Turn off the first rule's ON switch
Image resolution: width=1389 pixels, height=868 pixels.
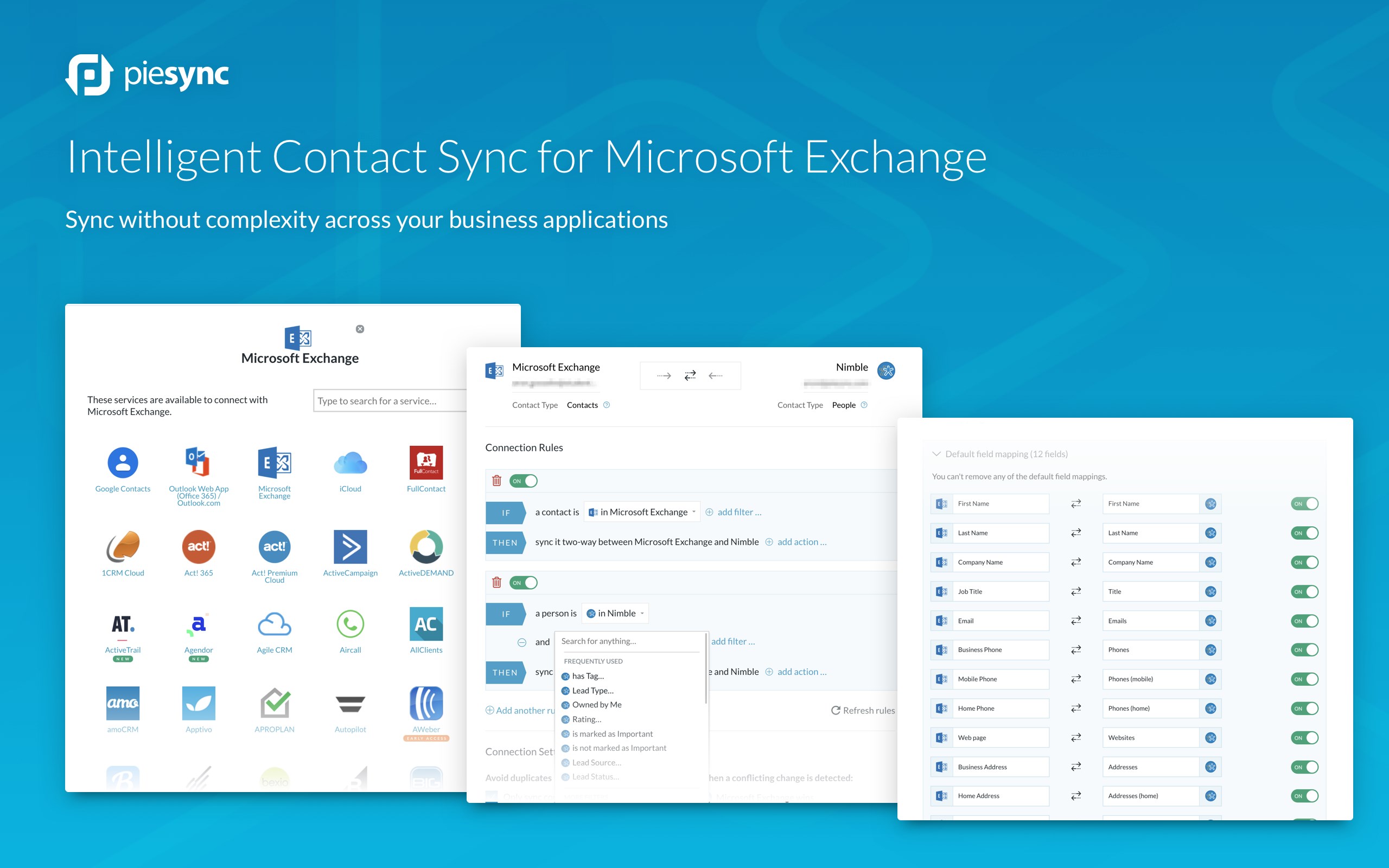524,481
